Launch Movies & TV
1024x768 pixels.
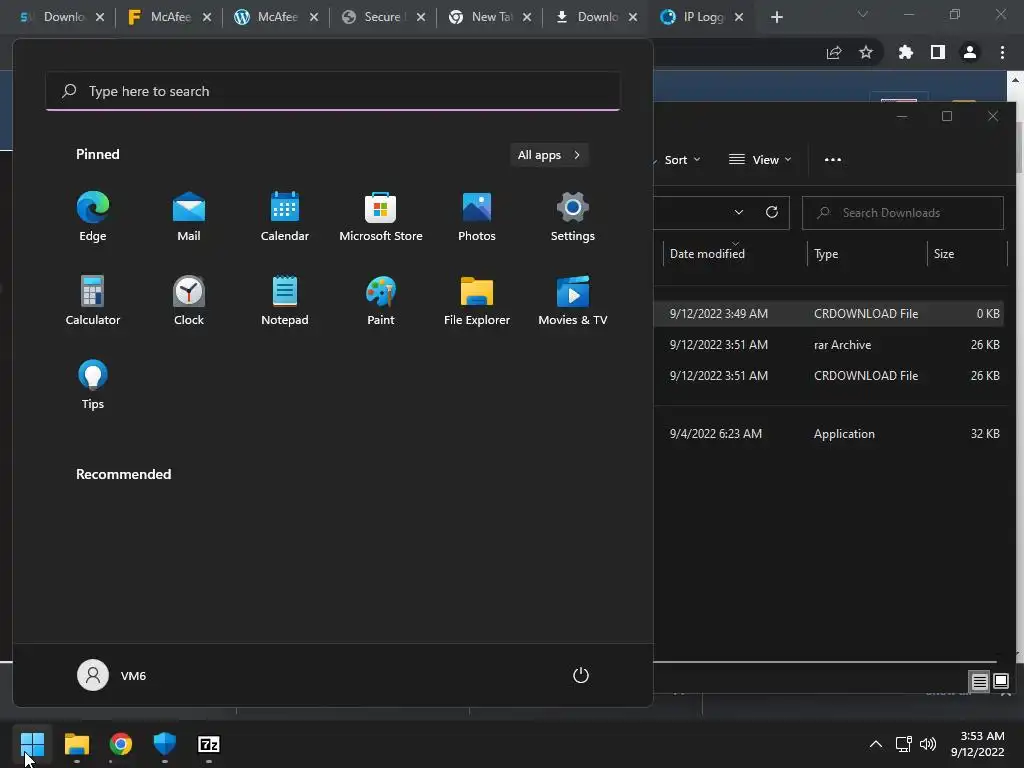[x=573, y=300]
